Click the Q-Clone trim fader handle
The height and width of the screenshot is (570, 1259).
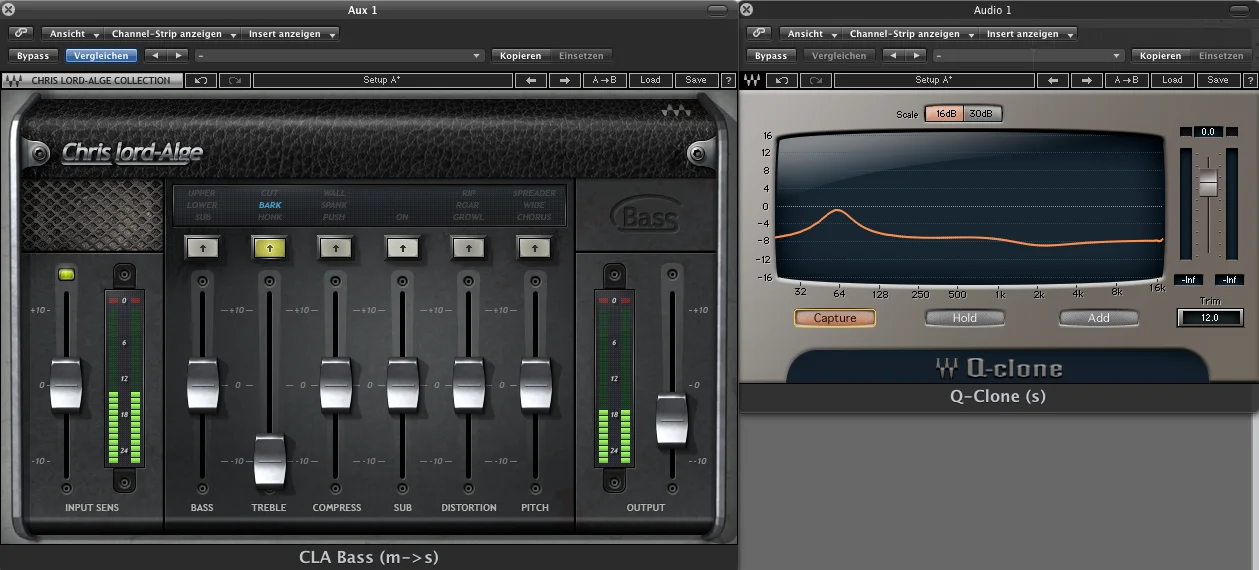(x=1208, y=183)
